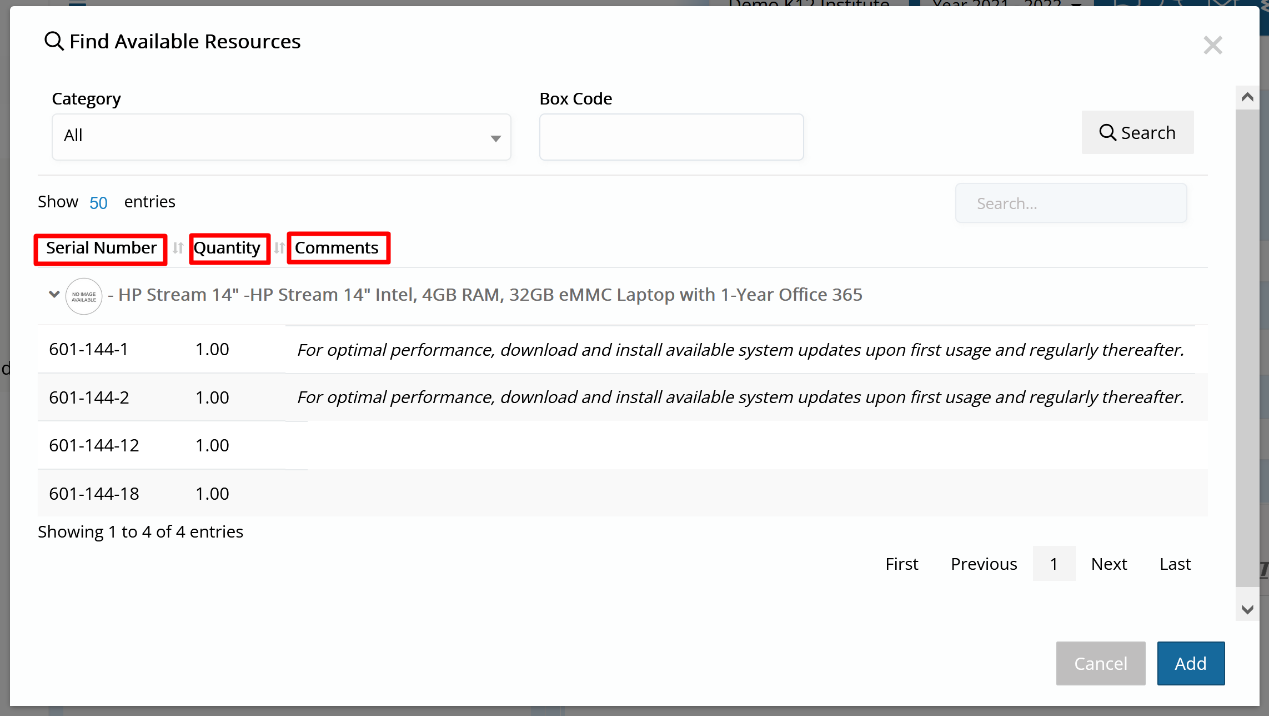Collapse the HP Stream 14" group chevron
The image size is (1269, 716).
[55, 295]
